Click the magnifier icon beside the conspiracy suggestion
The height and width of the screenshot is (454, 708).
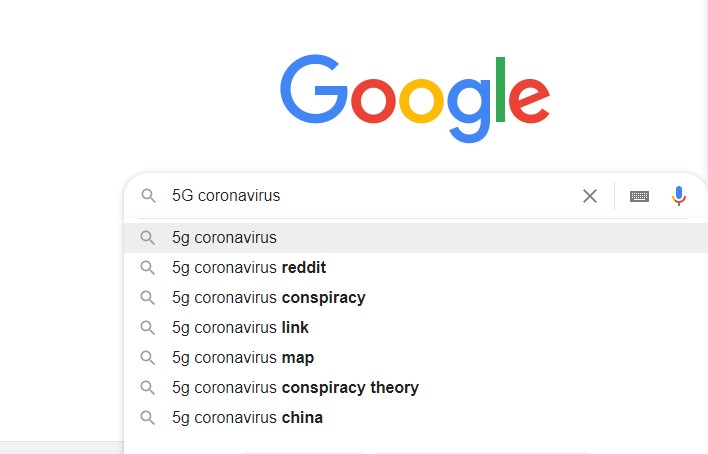[147, 298]
